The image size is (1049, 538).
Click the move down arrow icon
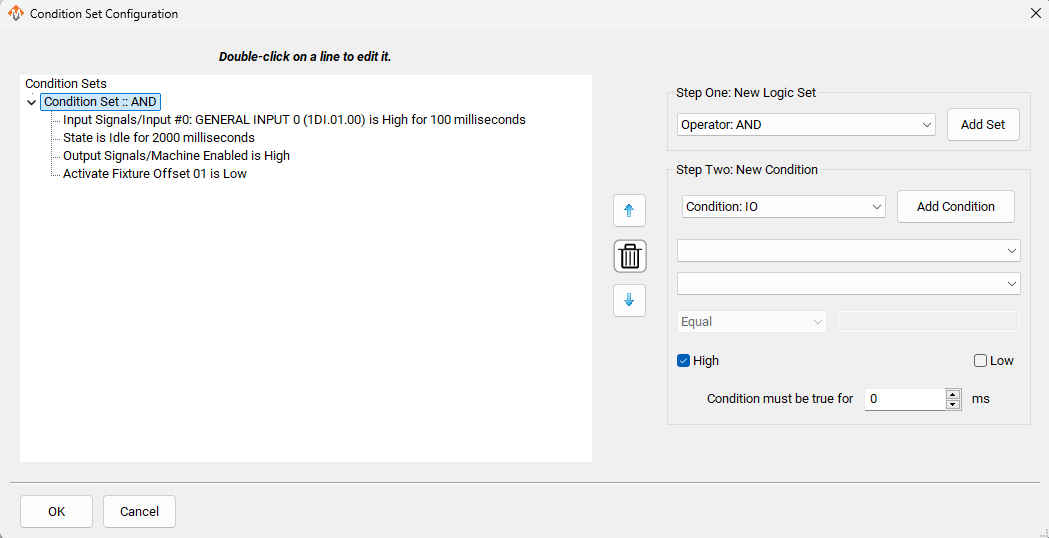pyautogui.click(x=629, y=300)
